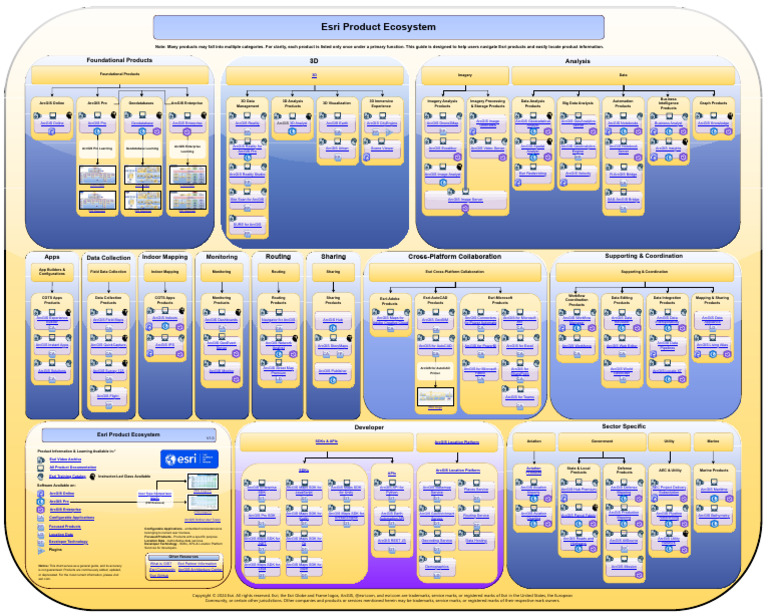Follow the 3D header link
Image resolution: width=768 pixels, height=616 pixels.
(314, 75)
